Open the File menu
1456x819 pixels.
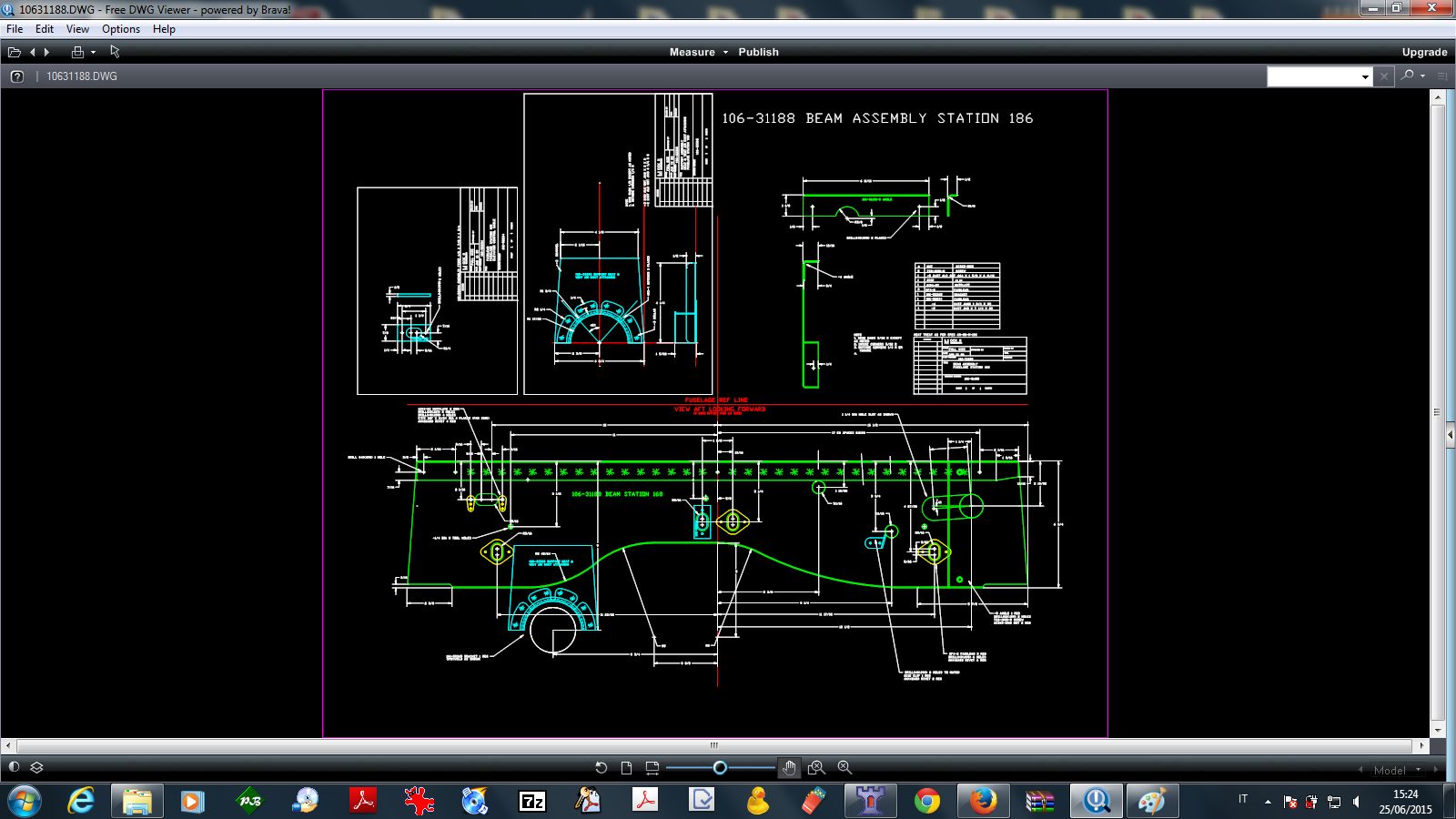pos(15,29)
